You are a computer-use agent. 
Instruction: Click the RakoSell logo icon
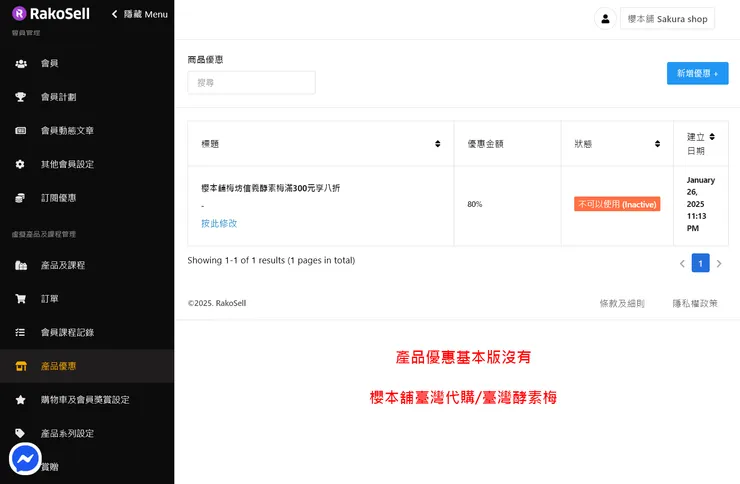point(19,14)
